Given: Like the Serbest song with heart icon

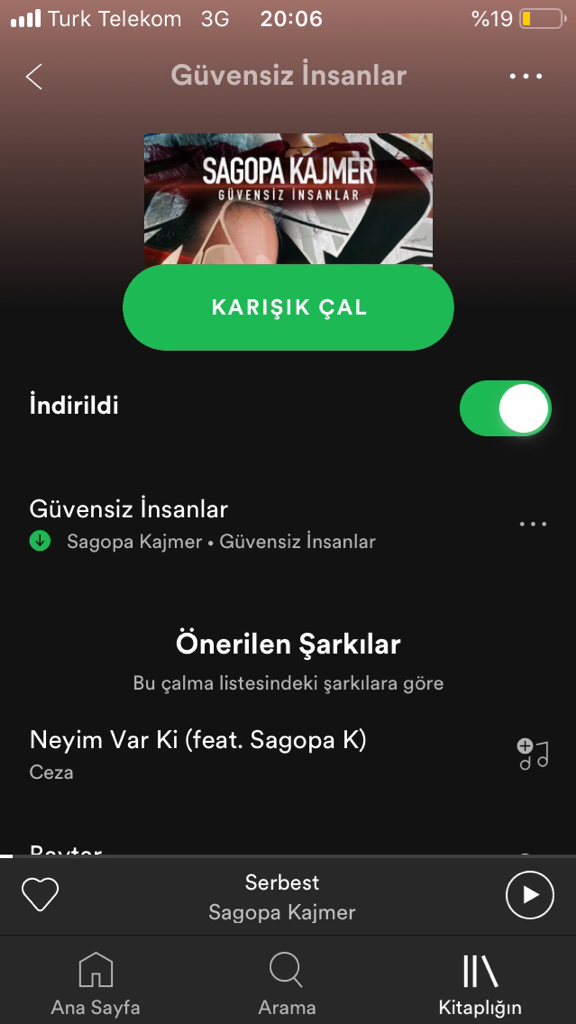Looking at the screenshot, I should 40,895.
